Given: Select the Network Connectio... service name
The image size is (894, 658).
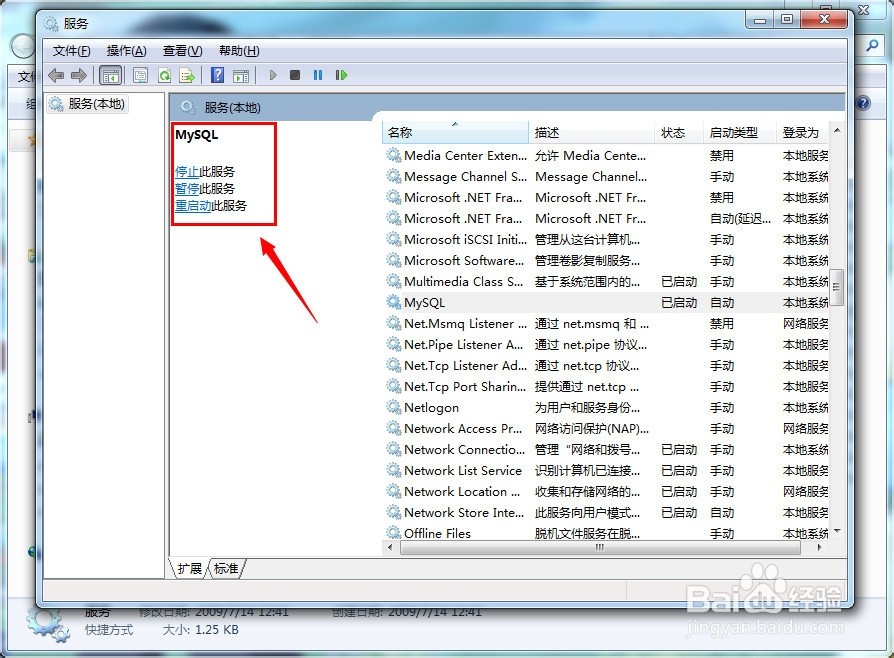Looking at the screenshot, I should [465, 450].
